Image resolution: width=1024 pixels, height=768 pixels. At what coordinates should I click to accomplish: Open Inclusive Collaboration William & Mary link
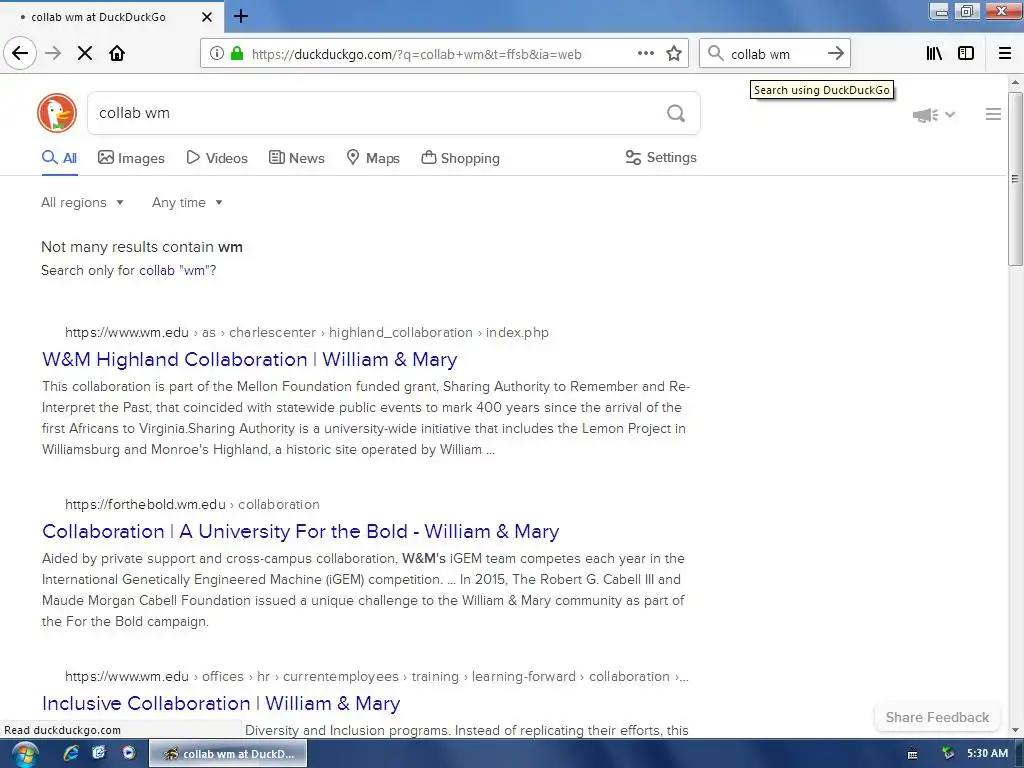221,703
